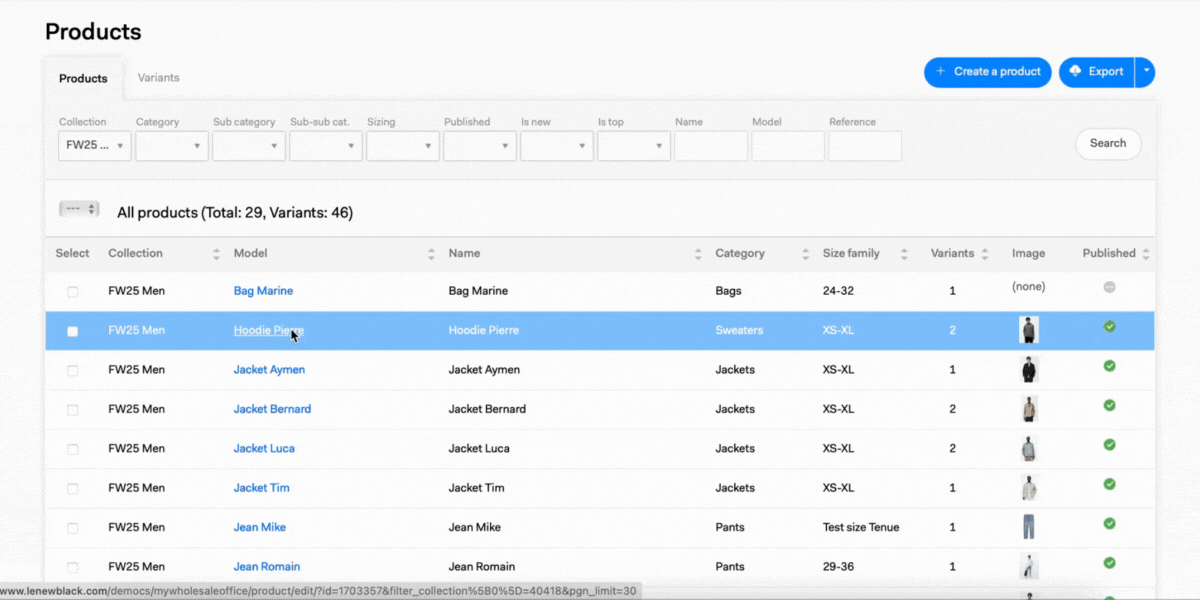
Task: Focus the Reference filter input field
Action: point(865,146)
